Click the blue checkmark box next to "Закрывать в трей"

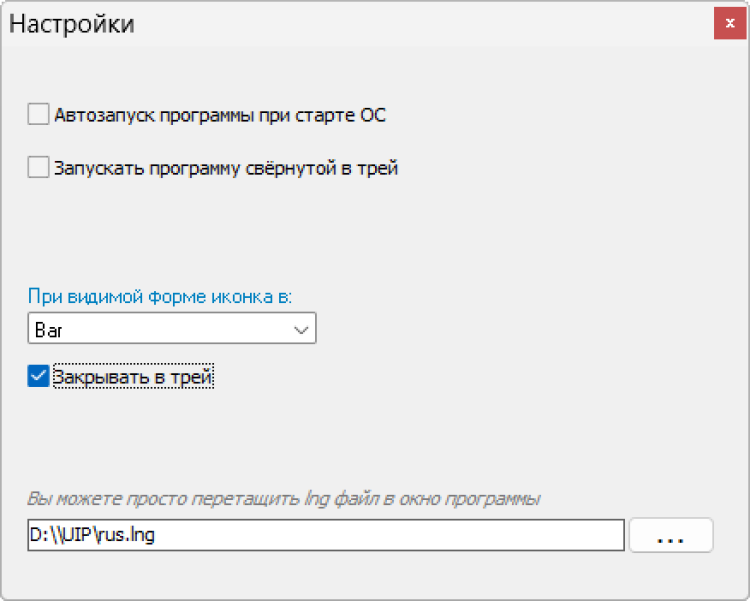click(x=38, y=377)
